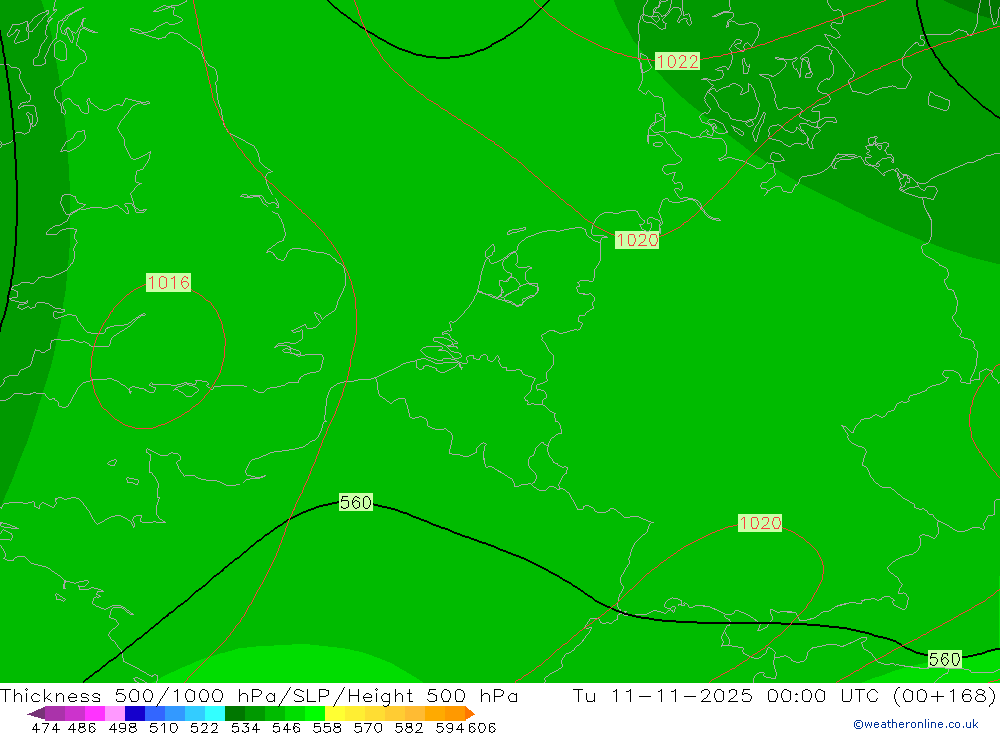Click the 546 legend value
This screenshot has width=1000, height=733.
286,727
